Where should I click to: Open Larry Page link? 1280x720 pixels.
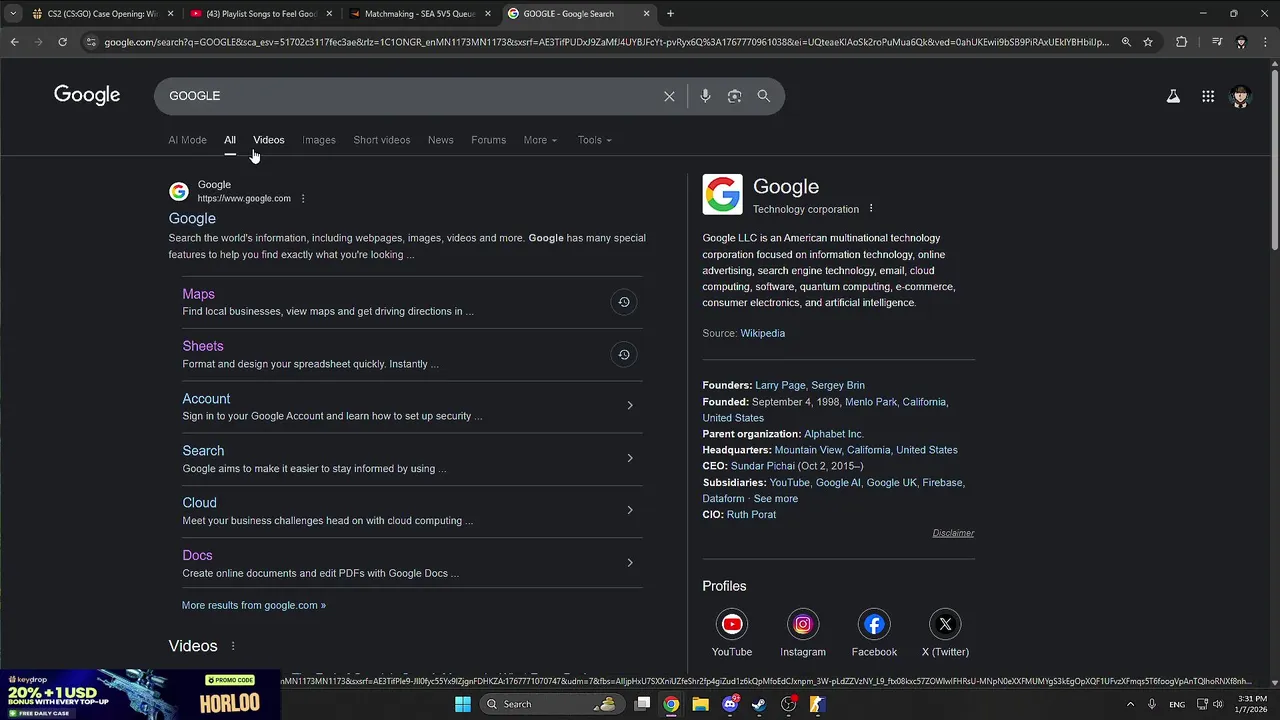tap(780, 385)
